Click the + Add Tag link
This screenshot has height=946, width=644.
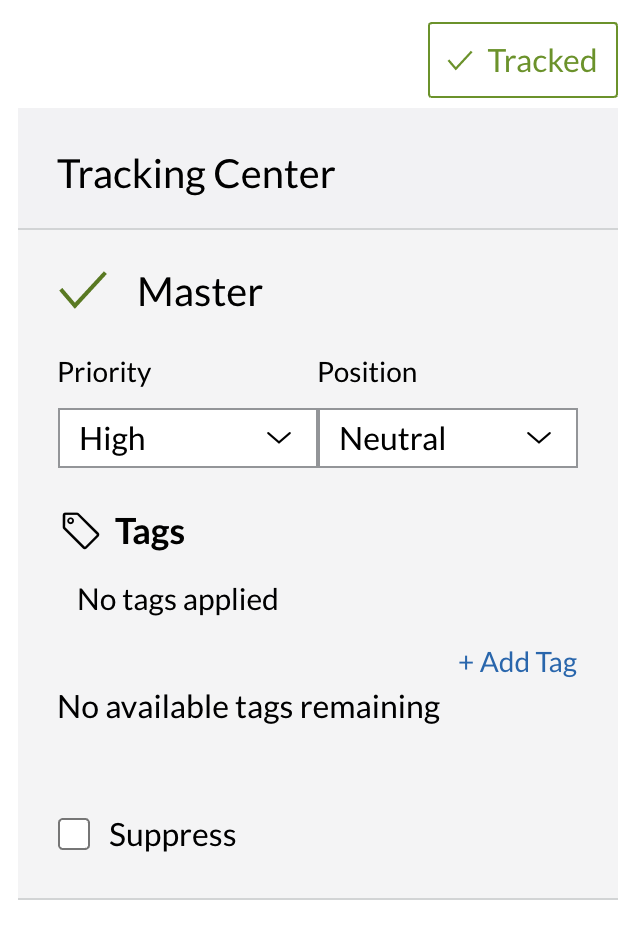(517, 662)
